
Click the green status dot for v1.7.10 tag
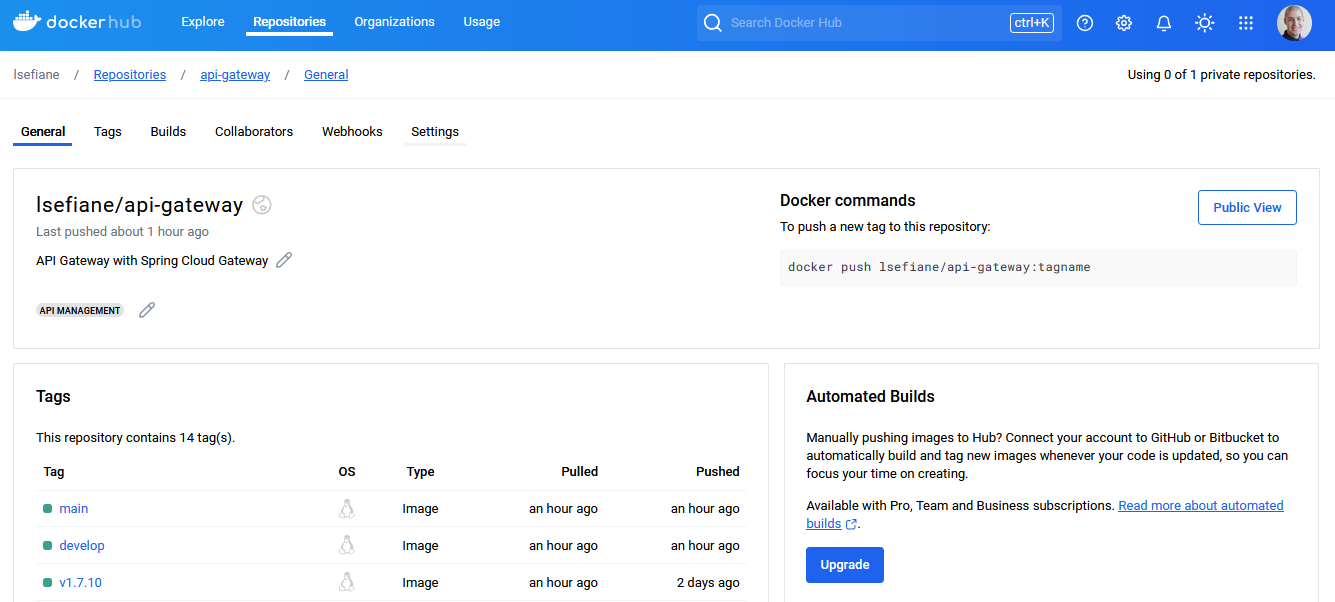coord(47,583)
